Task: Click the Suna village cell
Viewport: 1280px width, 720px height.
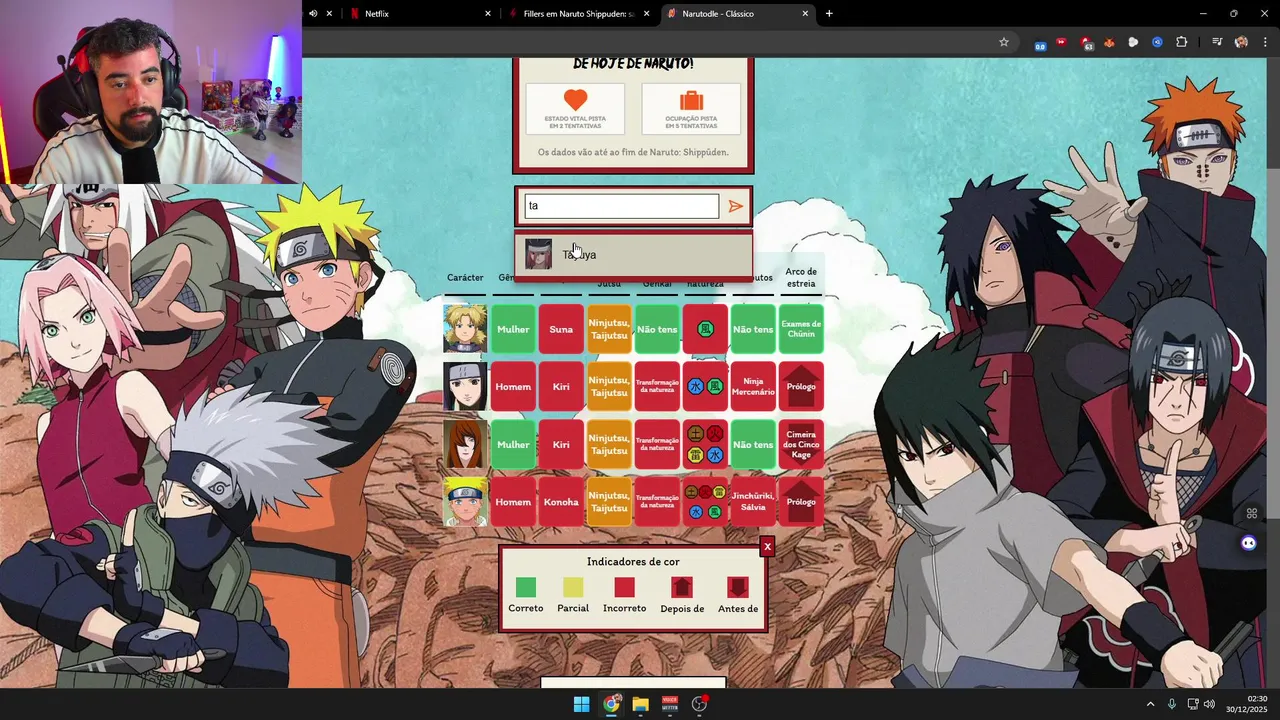Action: coord(561,329)
